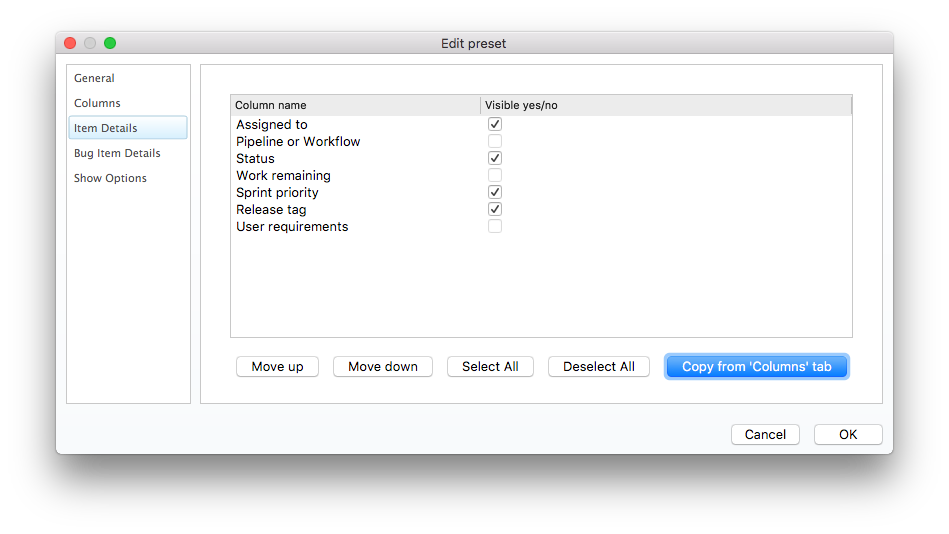This screenshot has width=949, height=534.
Task: Disable Release tag visibility checkbox
Action: click(x=494, y=209)
